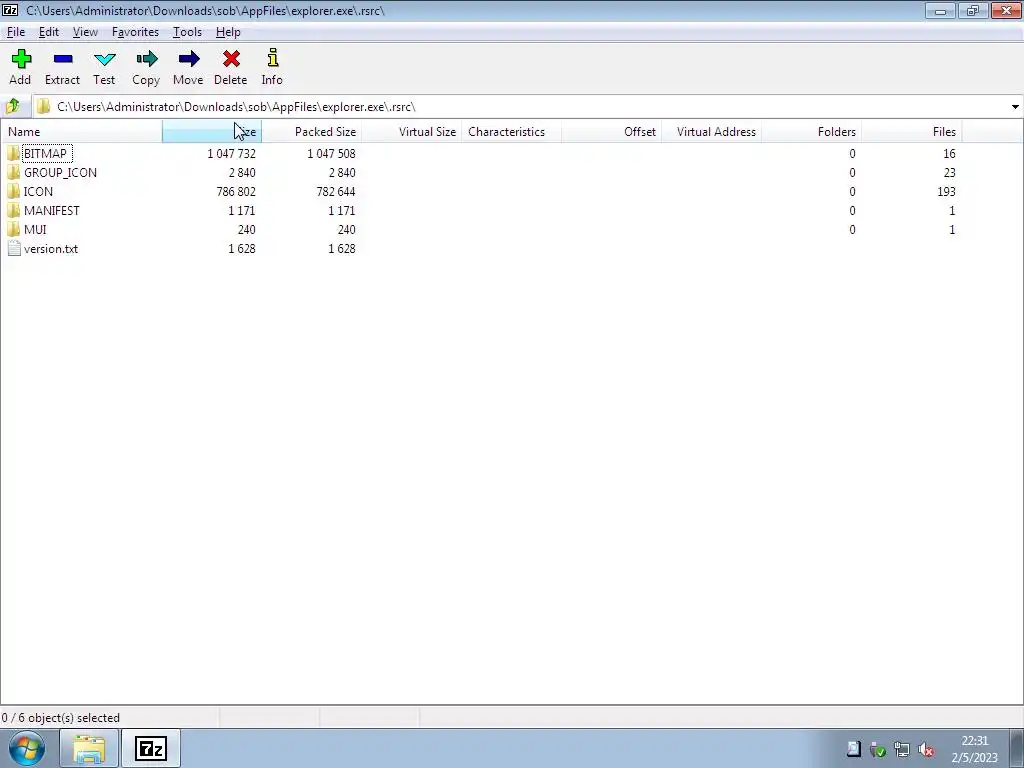
Task: Click MANIFEST size value 1 171
Action: tap(242, 210)
